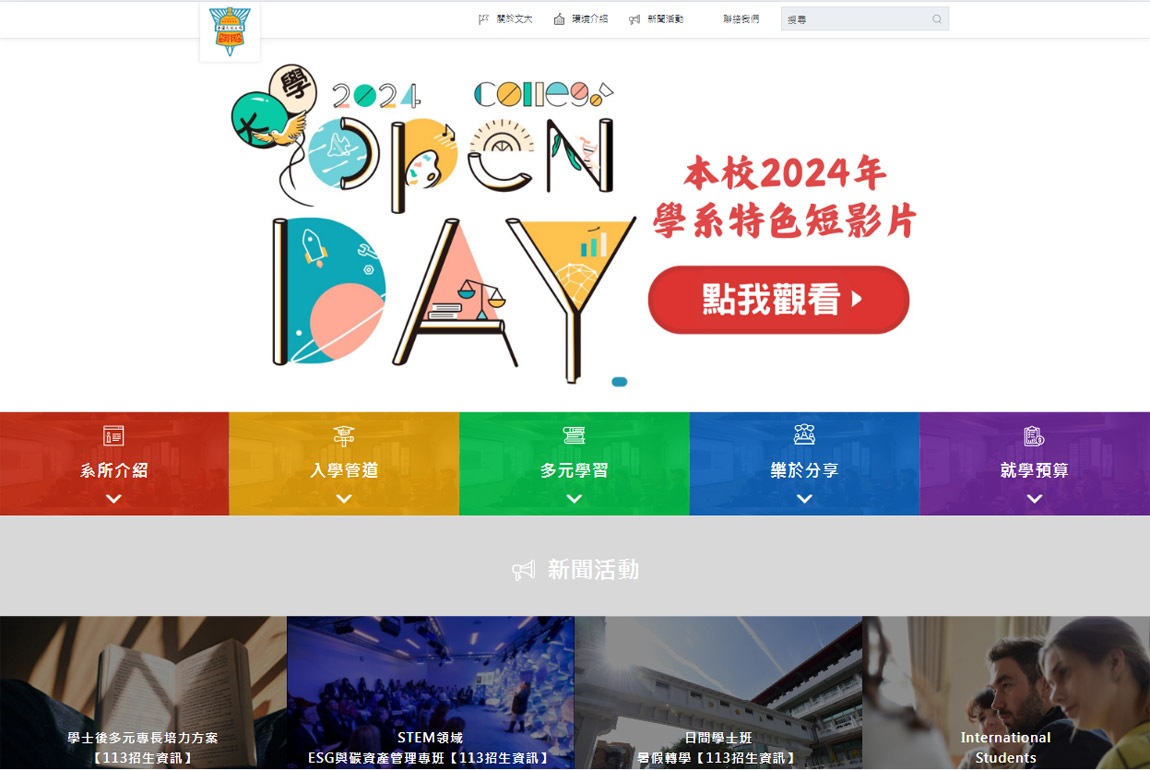Click the flag icon beside 關於文大

(483, 19)
